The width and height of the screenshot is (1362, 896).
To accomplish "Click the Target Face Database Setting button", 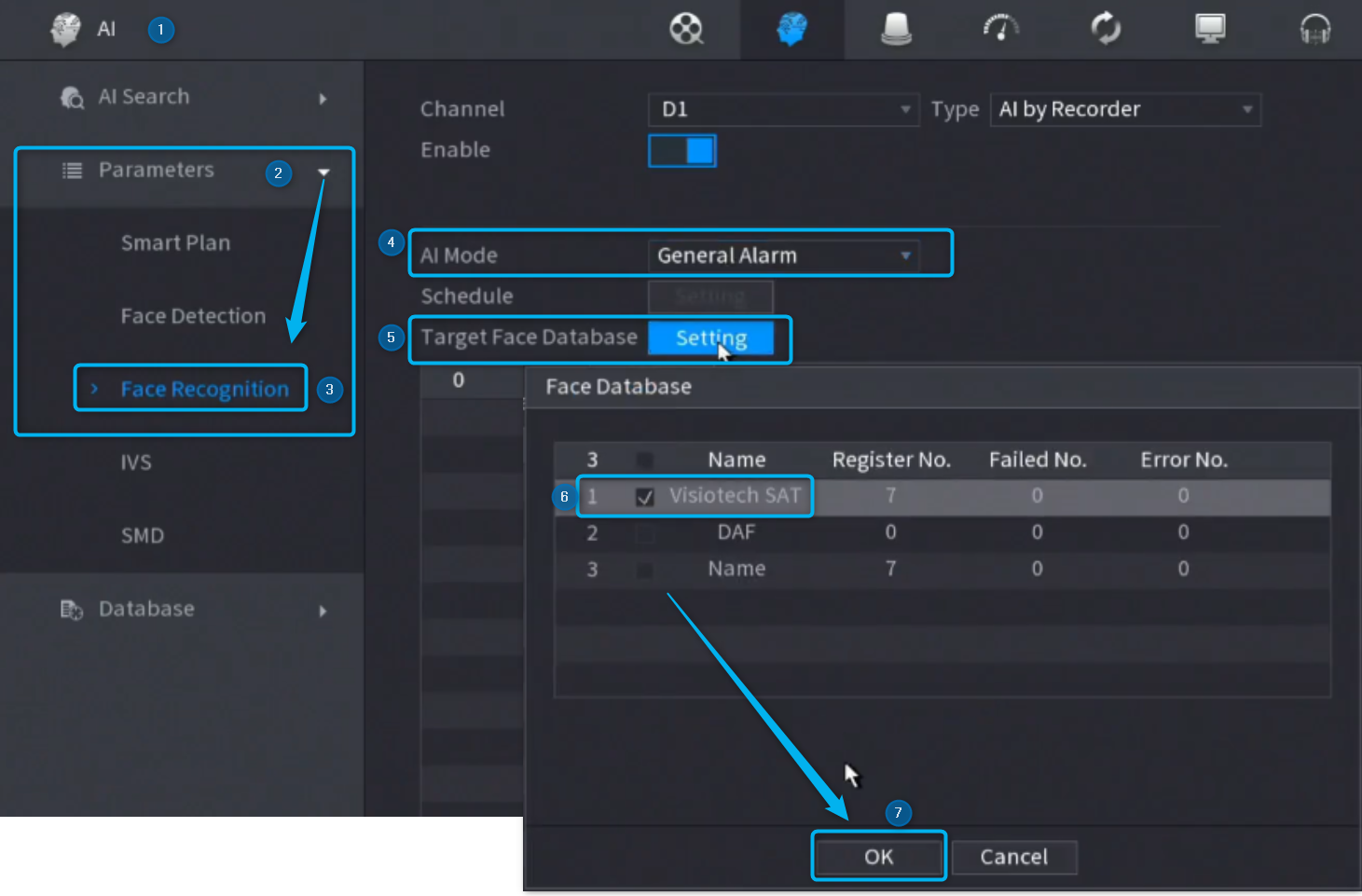I will click(x=711, y=338).
